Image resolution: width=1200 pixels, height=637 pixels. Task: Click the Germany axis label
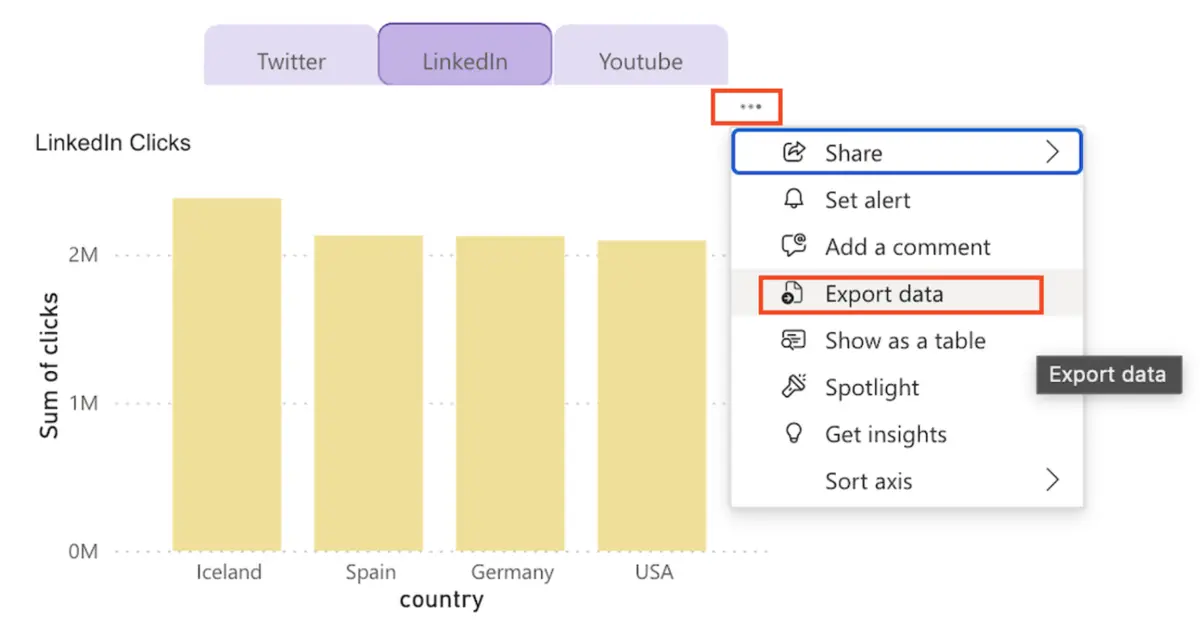[512, 572]
